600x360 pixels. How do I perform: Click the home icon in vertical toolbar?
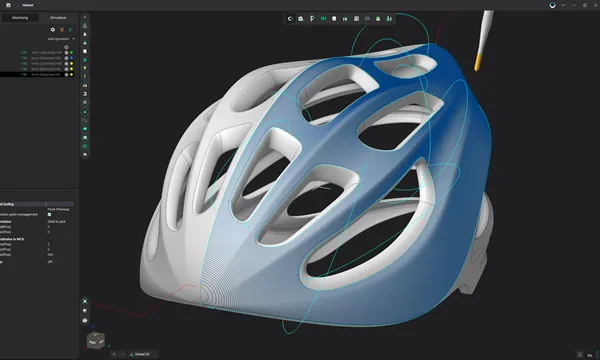click(85, 26)
